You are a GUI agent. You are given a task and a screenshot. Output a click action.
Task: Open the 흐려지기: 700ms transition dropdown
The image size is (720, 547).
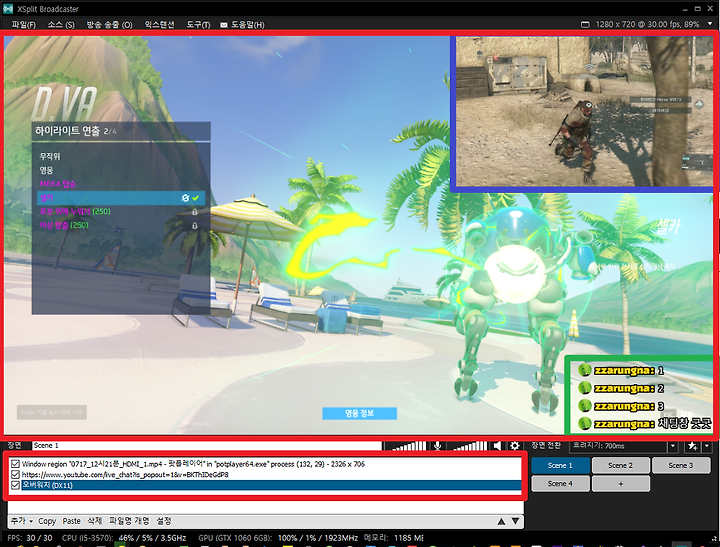(x=673, y=446)
